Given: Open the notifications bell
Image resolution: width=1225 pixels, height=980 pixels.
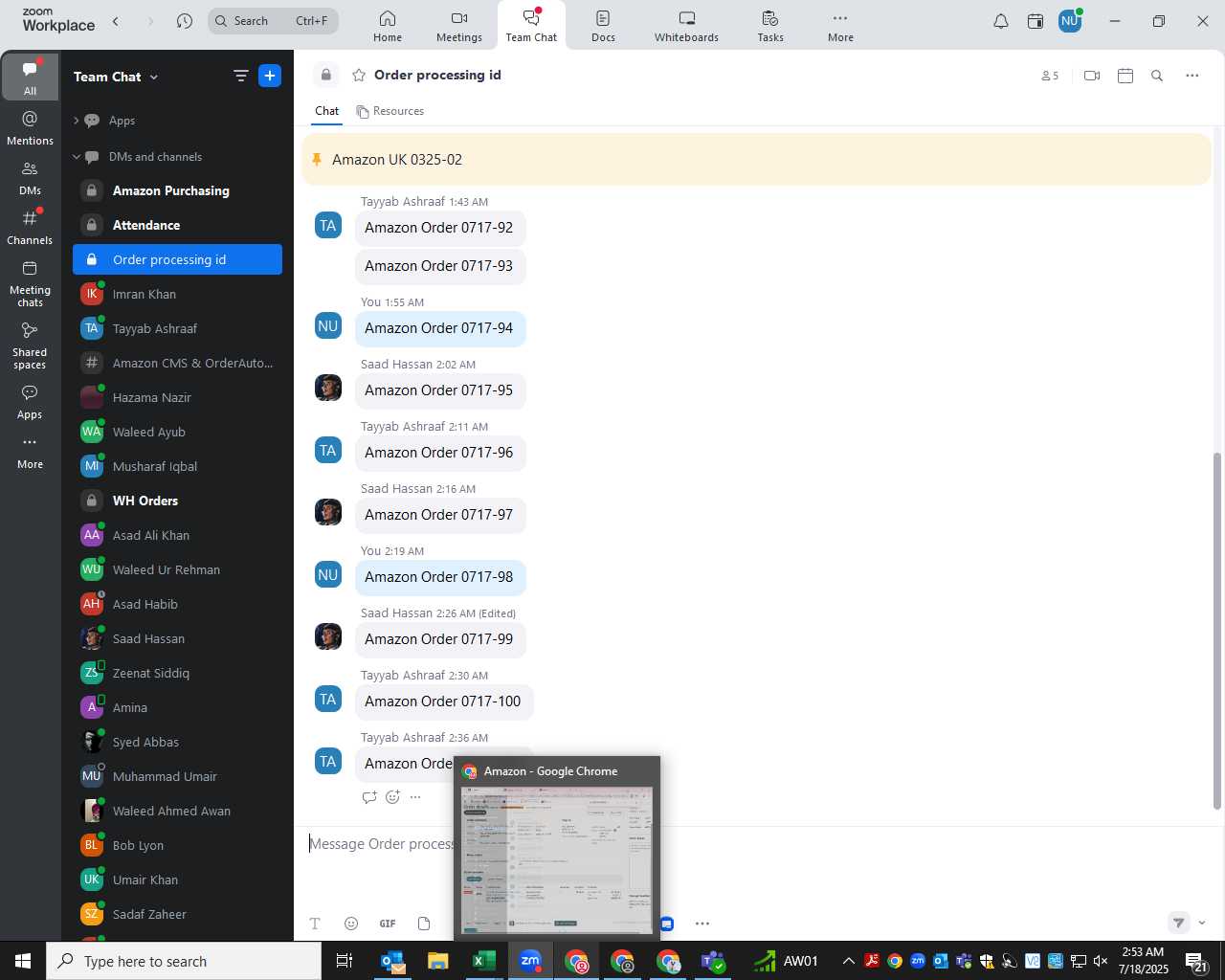Looking at the screenshot, I should (1001, 21).
